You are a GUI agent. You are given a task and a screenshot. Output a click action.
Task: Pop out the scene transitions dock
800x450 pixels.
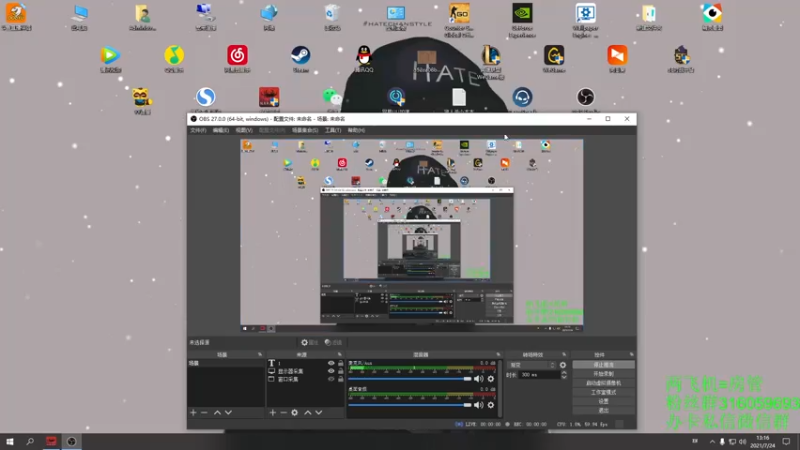point(564,354)
